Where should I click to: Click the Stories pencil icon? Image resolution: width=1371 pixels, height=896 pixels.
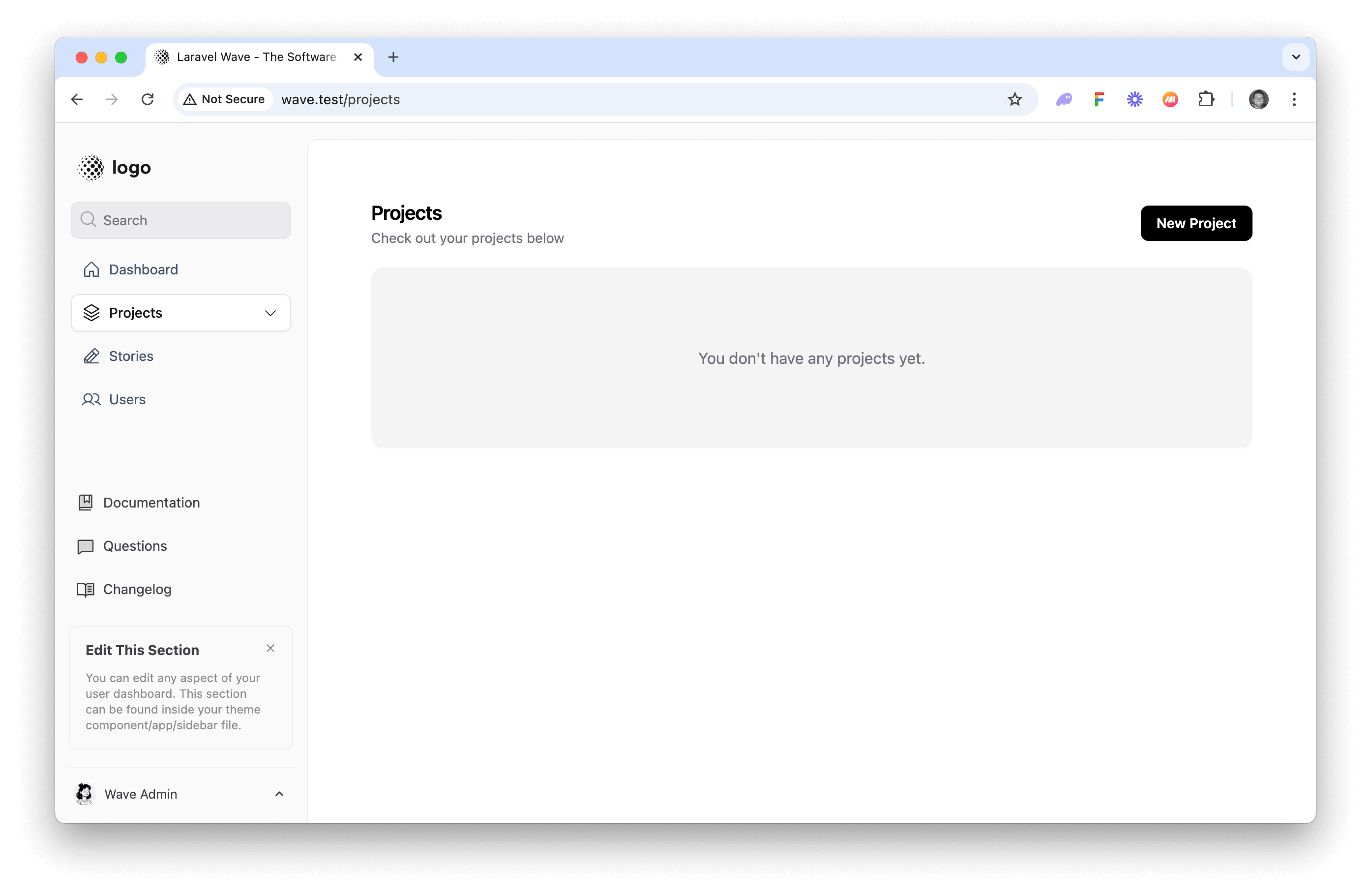[91, 356]
